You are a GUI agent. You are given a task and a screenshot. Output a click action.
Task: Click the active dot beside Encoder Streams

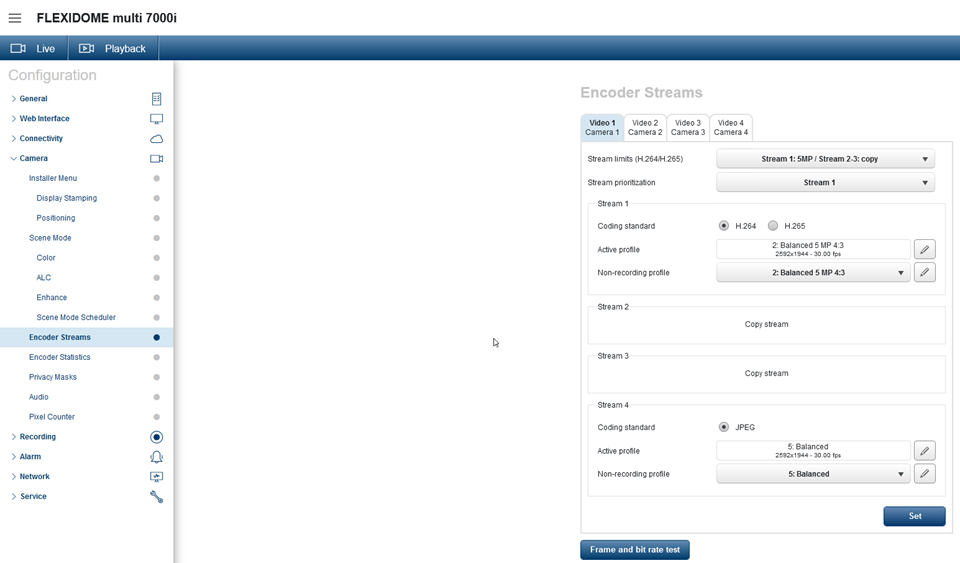pos(157,337)
